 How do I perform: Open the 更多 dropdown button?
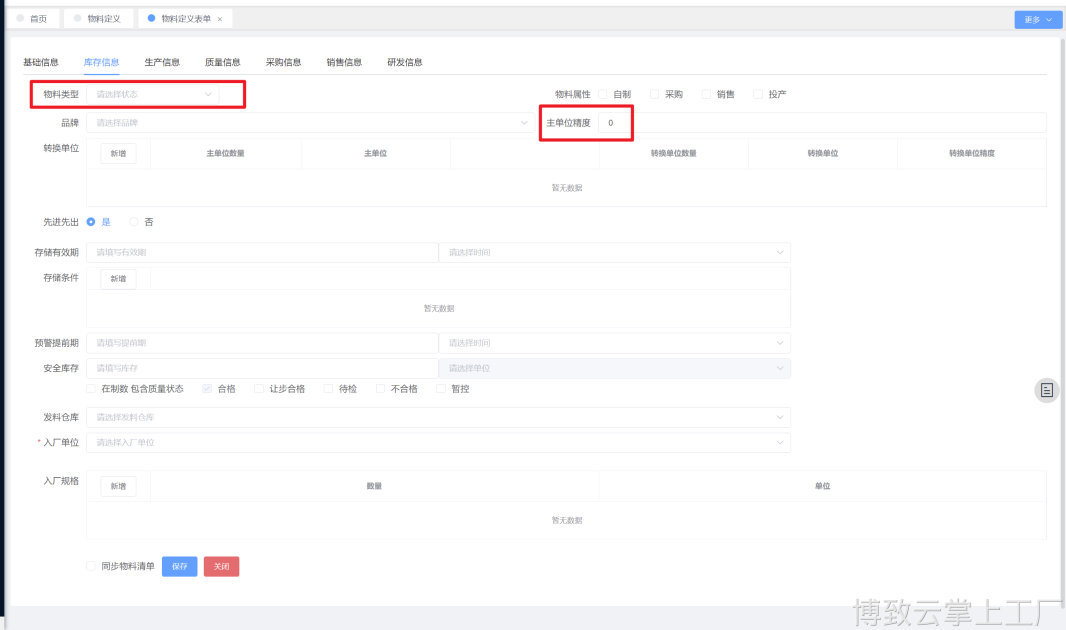1037,19
